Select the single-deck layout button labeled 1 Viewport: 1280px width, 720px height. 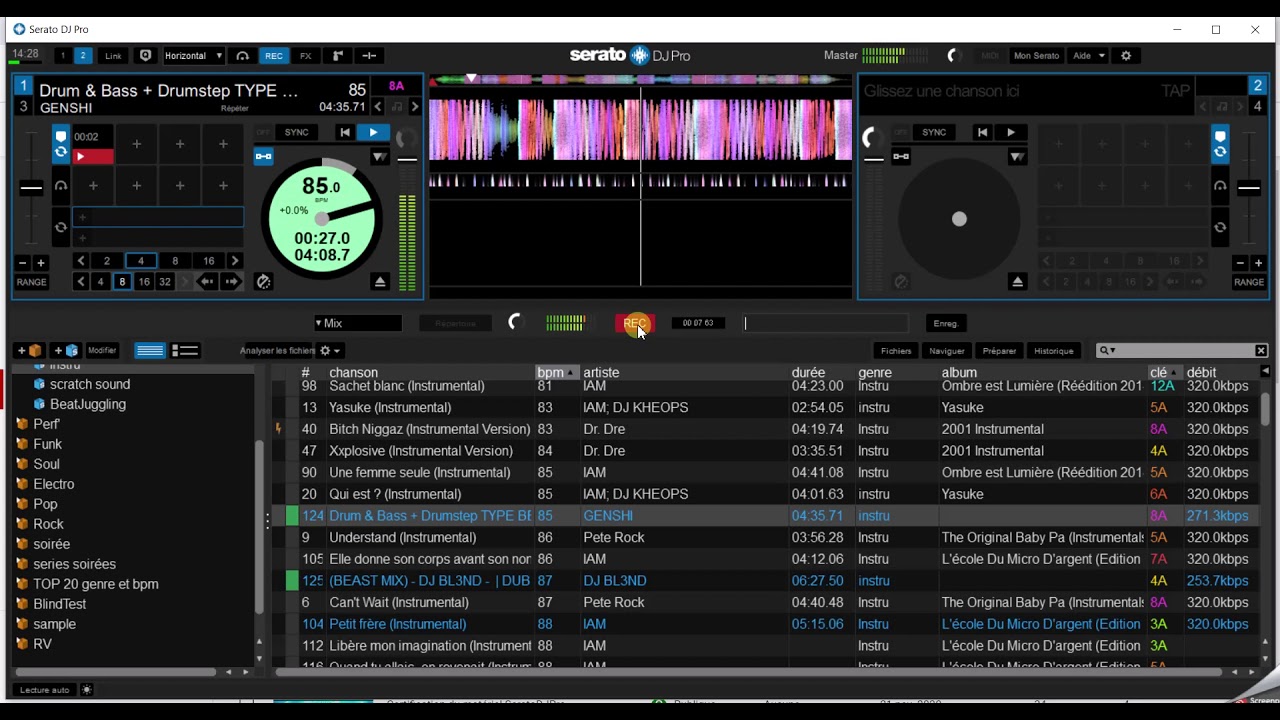coord(63,56)
